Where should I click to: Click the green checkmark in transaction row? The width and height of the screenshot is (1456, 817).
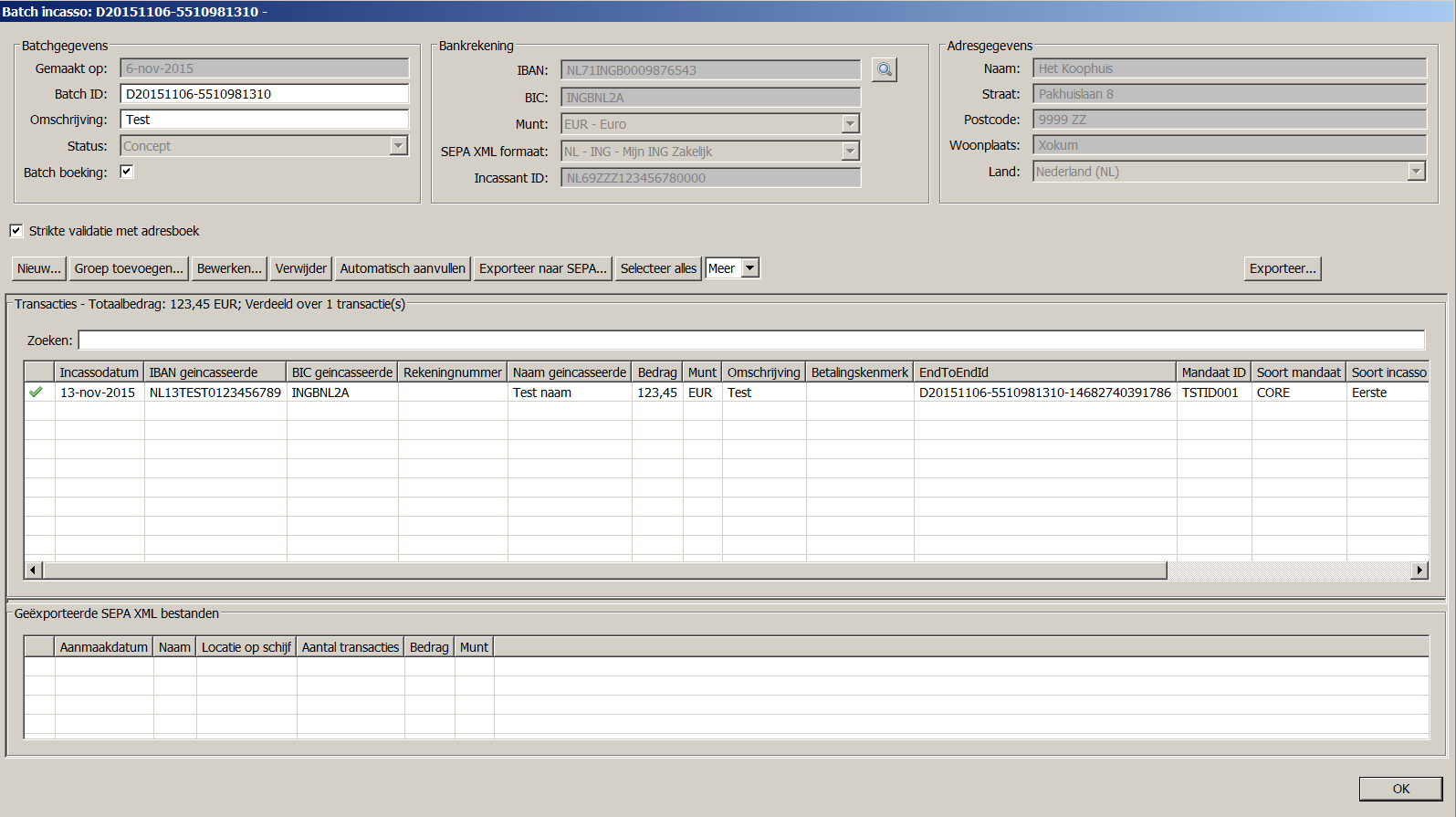pos(36,393)
